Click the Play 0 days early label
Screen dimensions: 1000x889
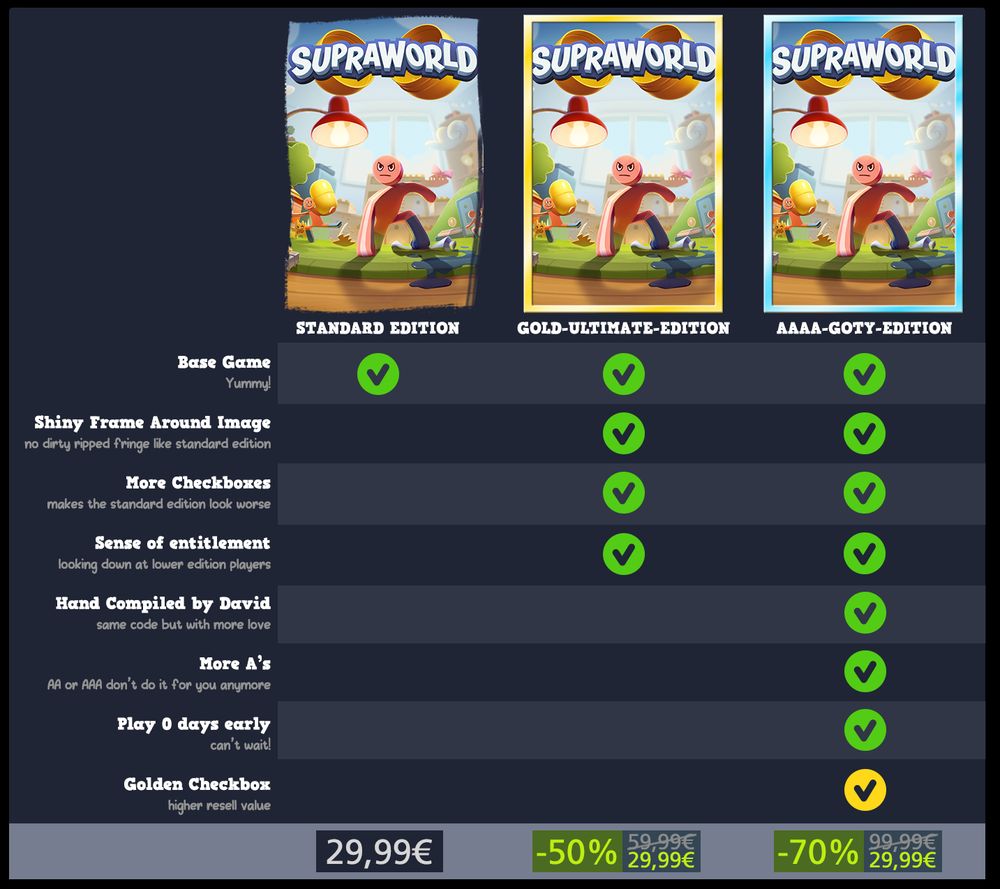coord(194,724)
